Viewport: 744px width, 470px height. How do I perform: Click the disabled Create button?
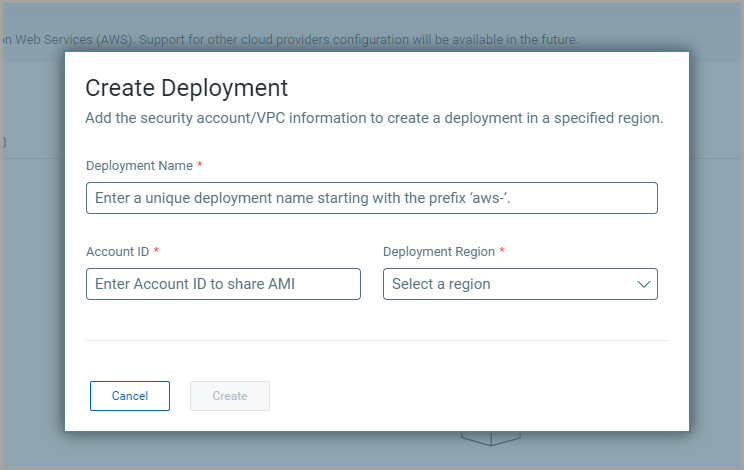click(230, 396)
